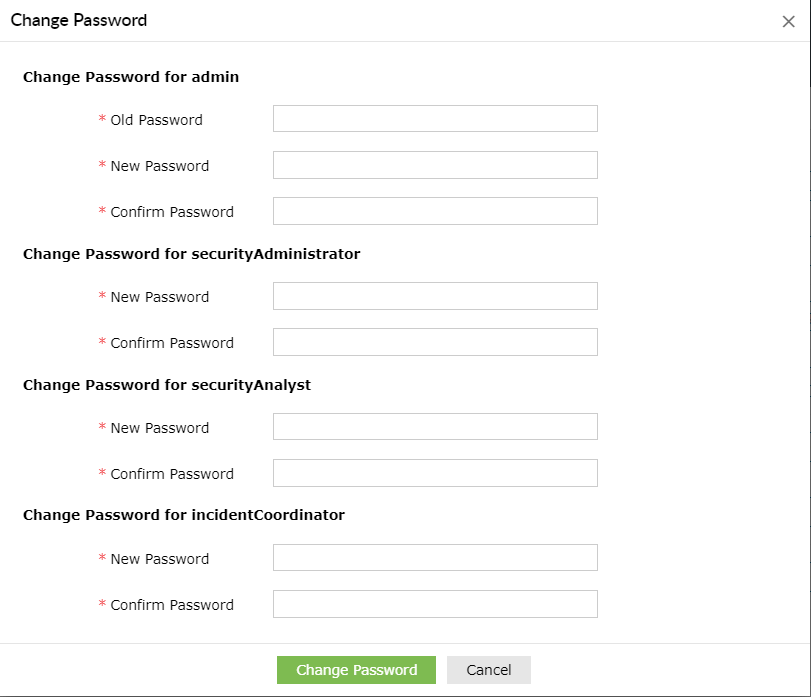Click the Change Password for incidentCoordinator heading
This screenshot has width=811, height=697.
point(184,515)
